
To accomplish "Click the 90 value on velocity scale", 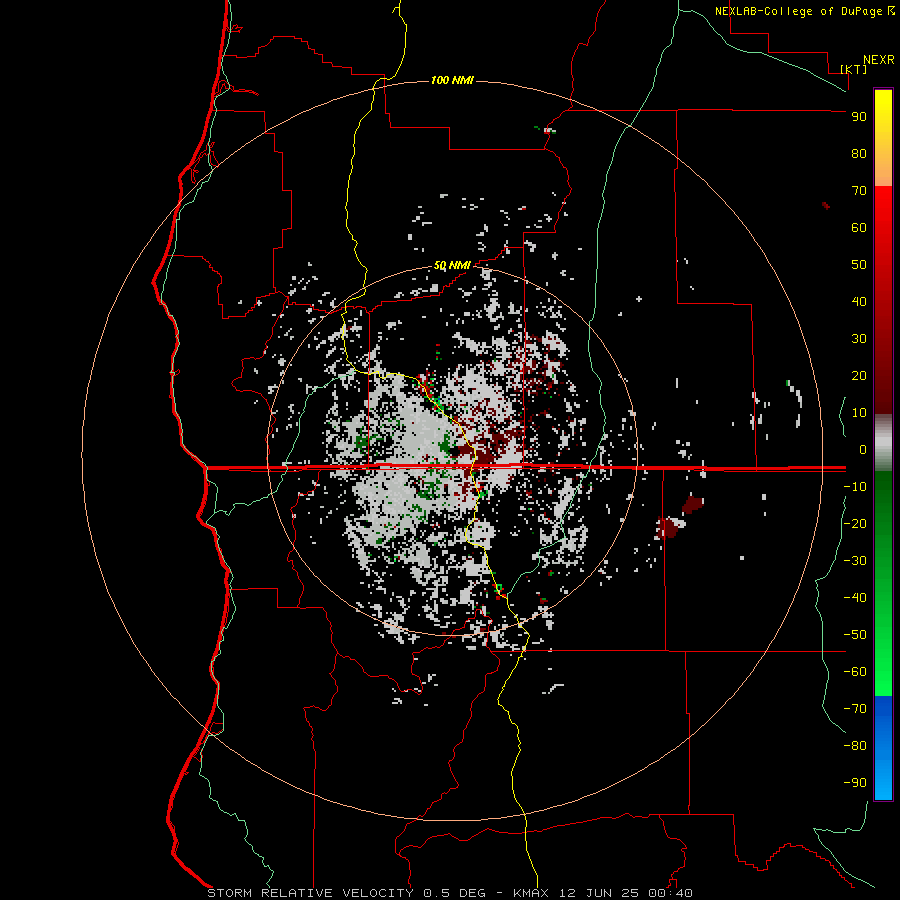I will pyautogui.click(x=859, y=117).
